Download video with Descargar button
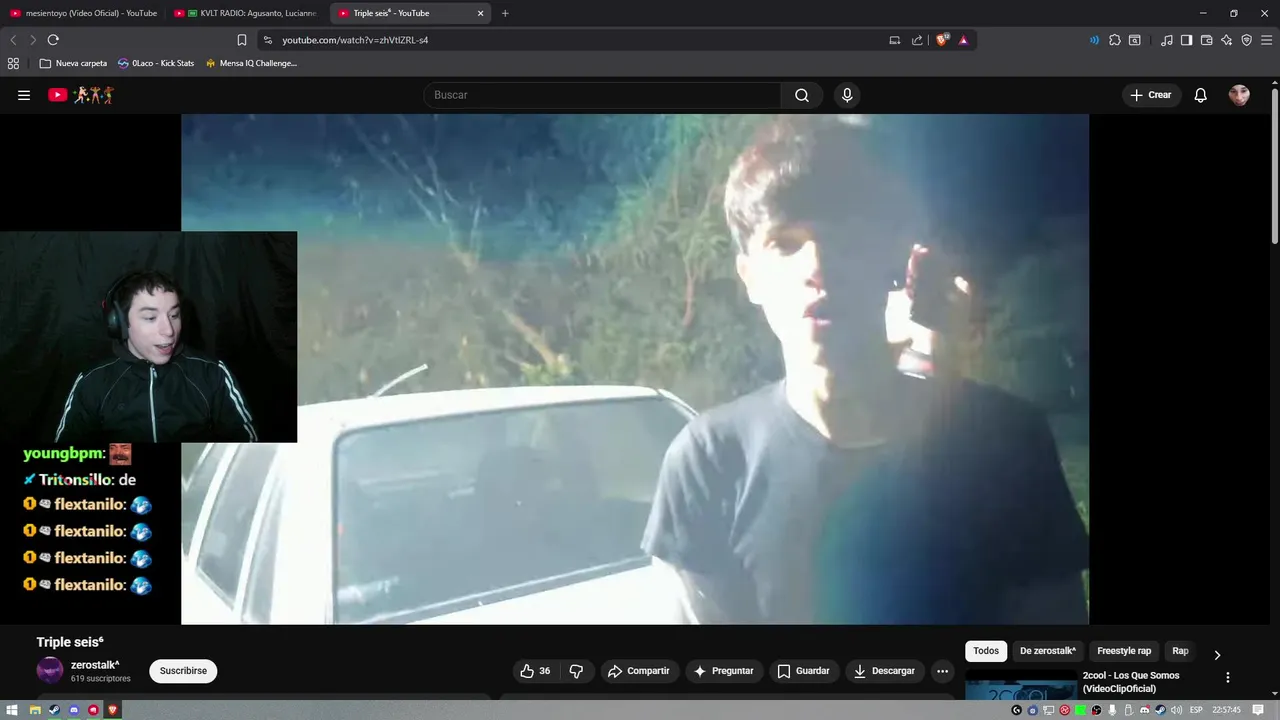Viewport: 1280px width, 720px height. tap(884, 671)
